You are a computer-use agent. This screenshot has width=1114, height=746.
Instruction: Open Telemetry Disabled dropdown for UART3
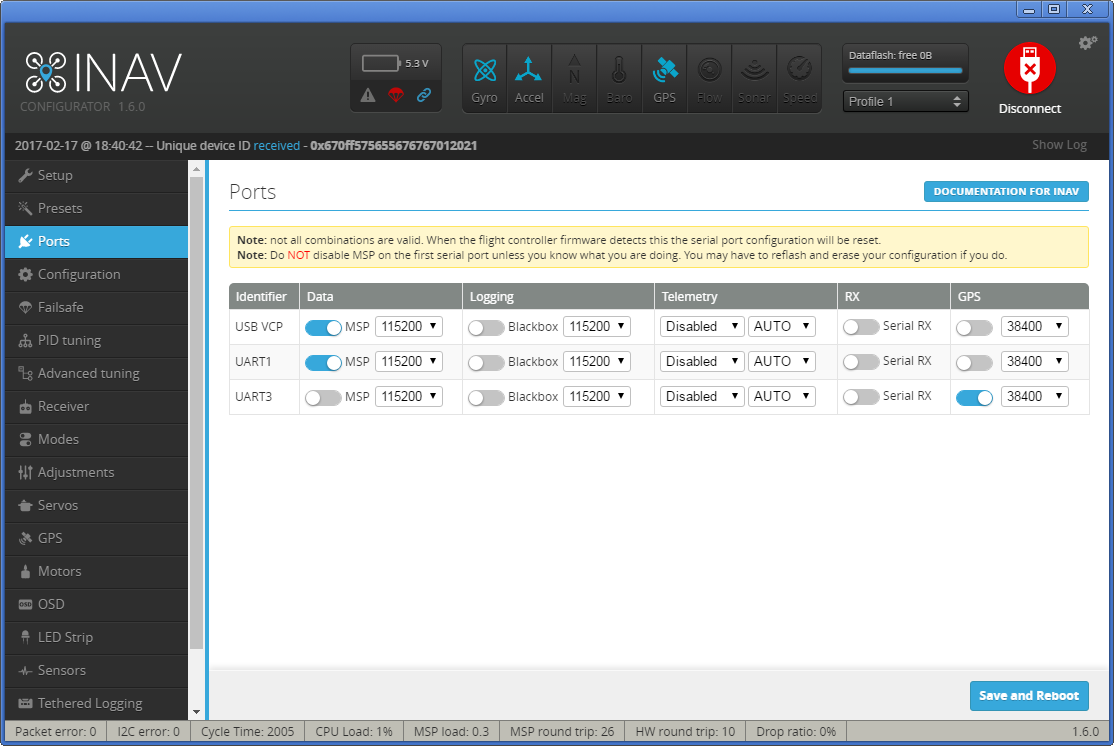[x=702, y=396]
